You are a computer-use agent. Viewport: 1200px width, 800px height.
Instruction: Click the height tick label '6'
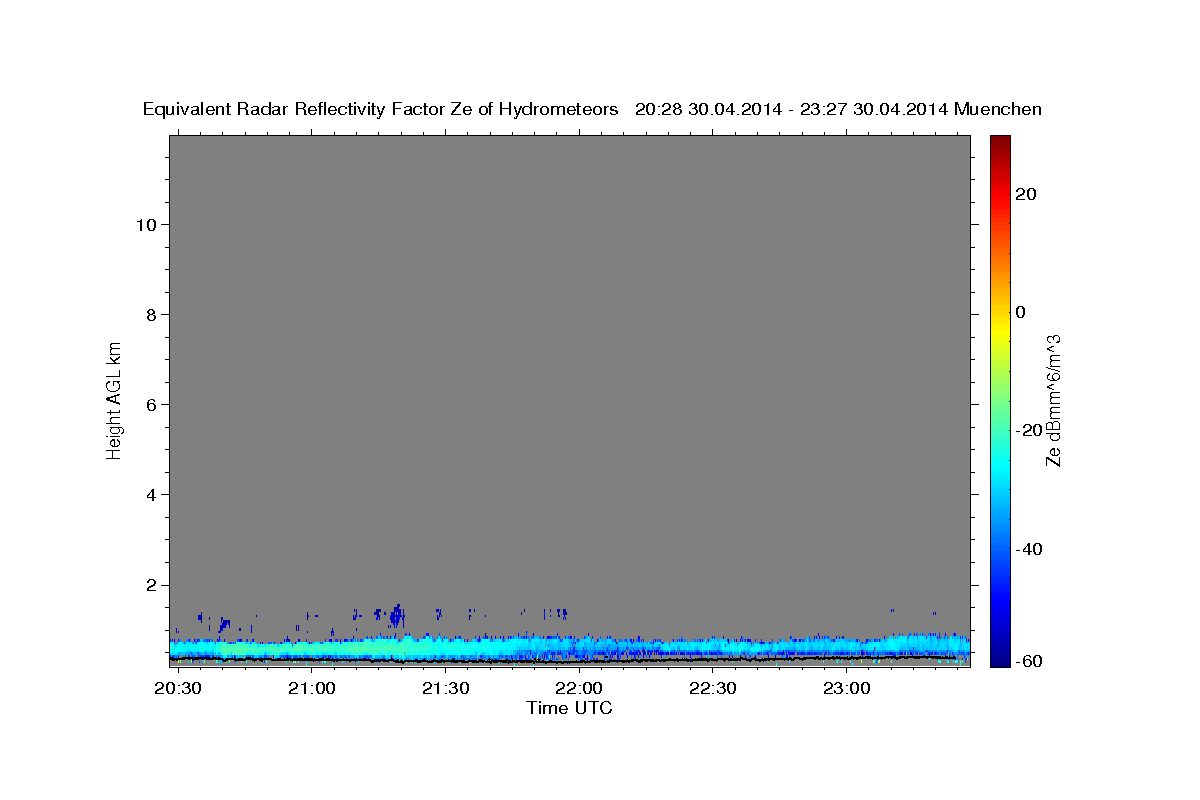point(149,404)
